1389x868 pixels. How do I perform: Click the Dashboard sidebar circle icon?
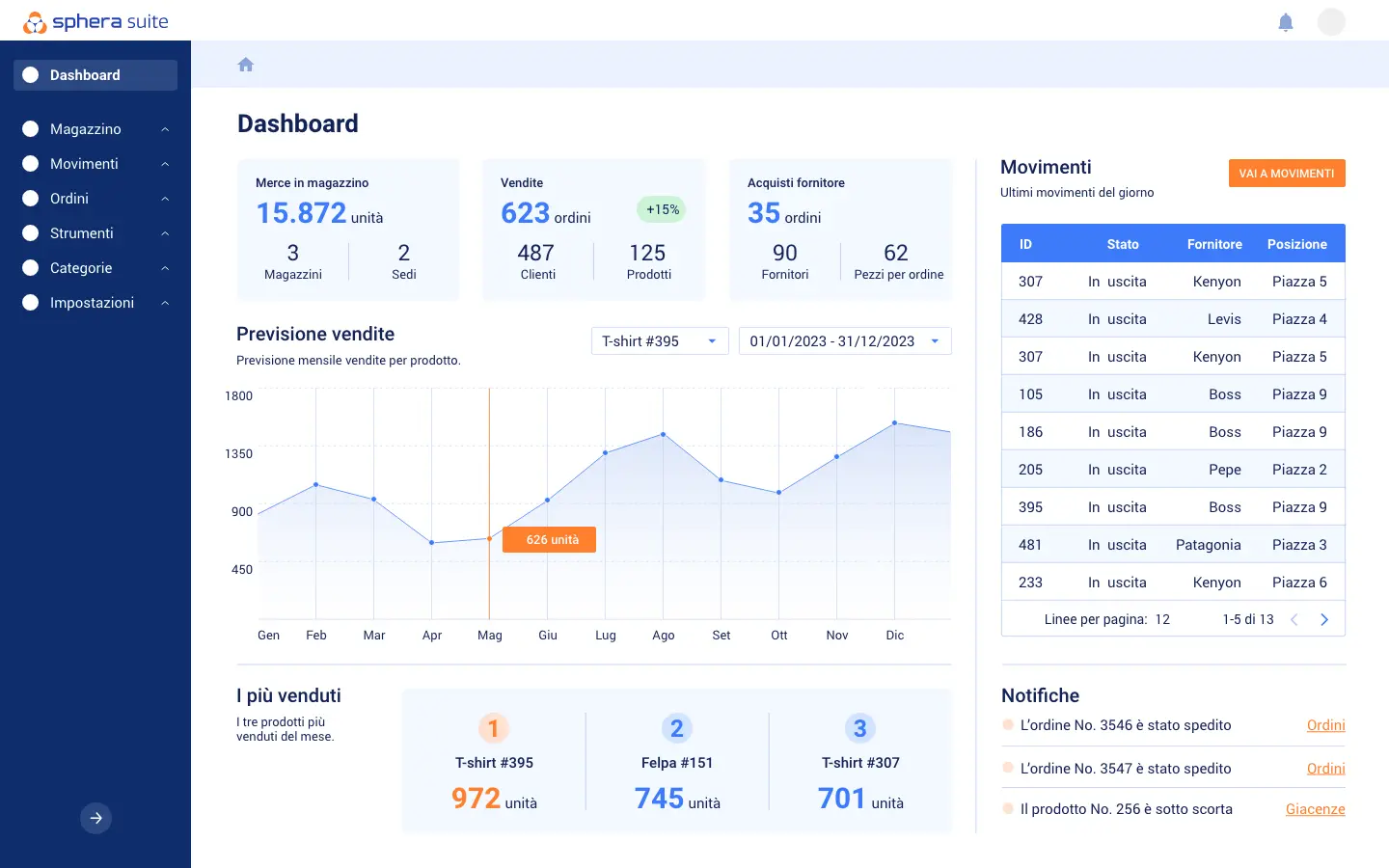[x=31, y=75]
